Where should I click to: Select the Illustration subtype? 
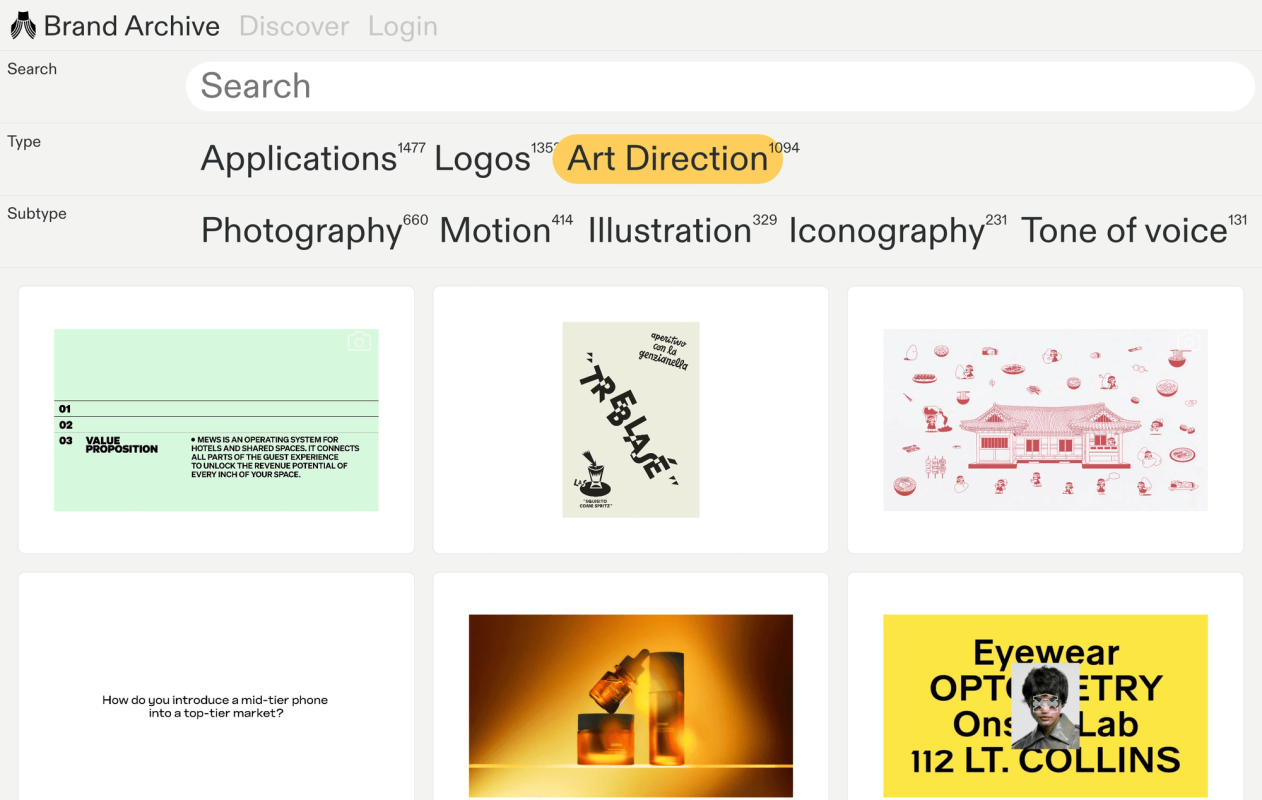(669, 231)
